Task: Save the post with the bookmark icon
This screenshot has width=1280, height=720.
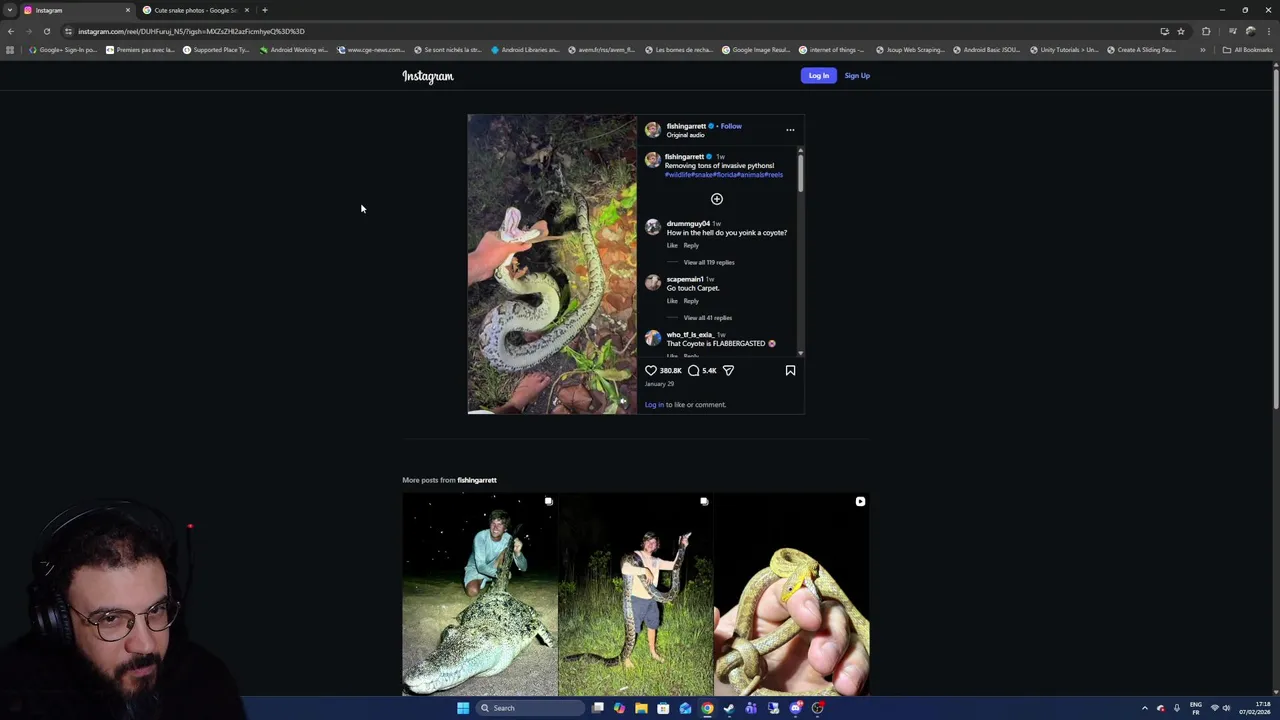Action: point(790,370)
